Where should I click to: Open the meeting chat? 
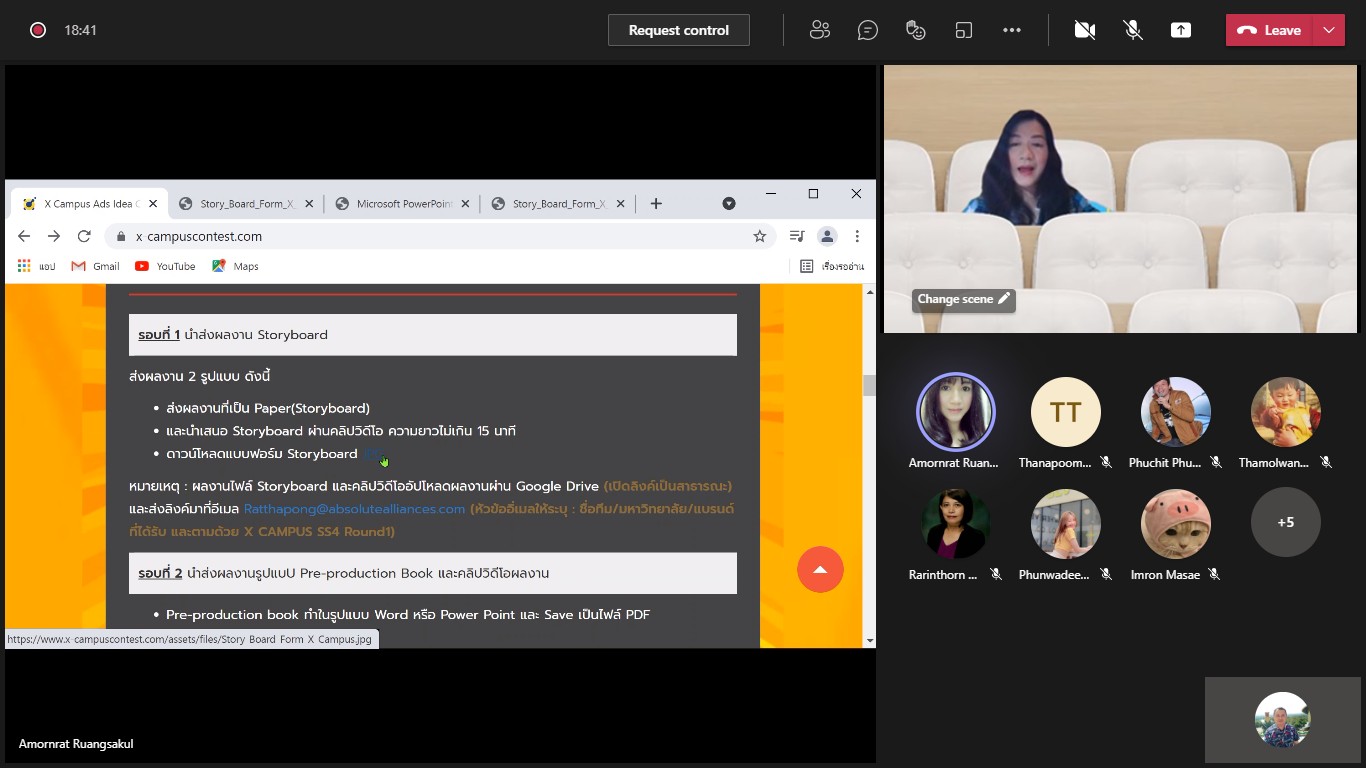click(x=868, y=30)
